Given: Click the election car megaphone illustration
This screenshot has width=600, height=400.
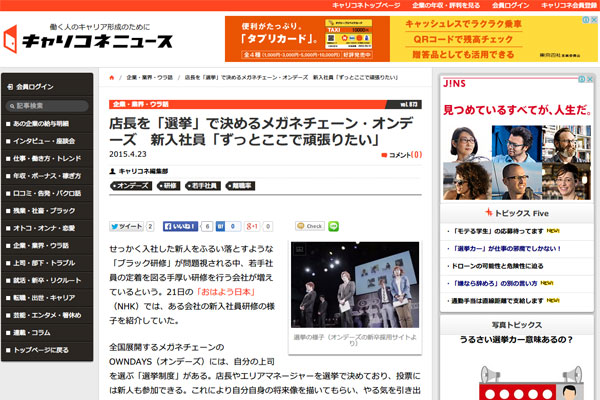Looking at the screenshot, I should [x=531, y=383].
